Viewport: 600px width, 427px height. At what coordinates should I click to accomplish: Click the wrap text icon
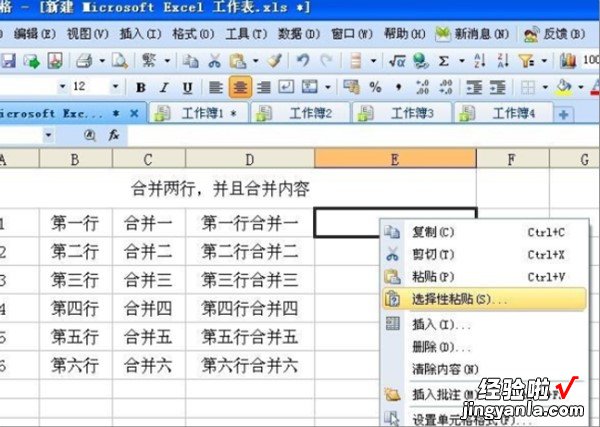tap(286, 88)
